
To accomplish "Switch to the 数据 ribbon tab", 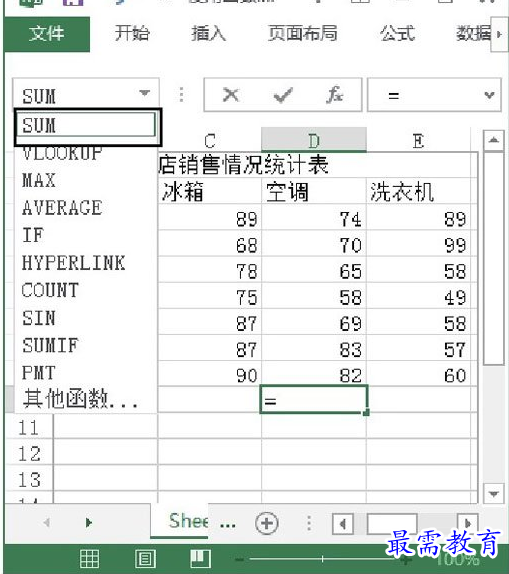I will tap(473, 33).
